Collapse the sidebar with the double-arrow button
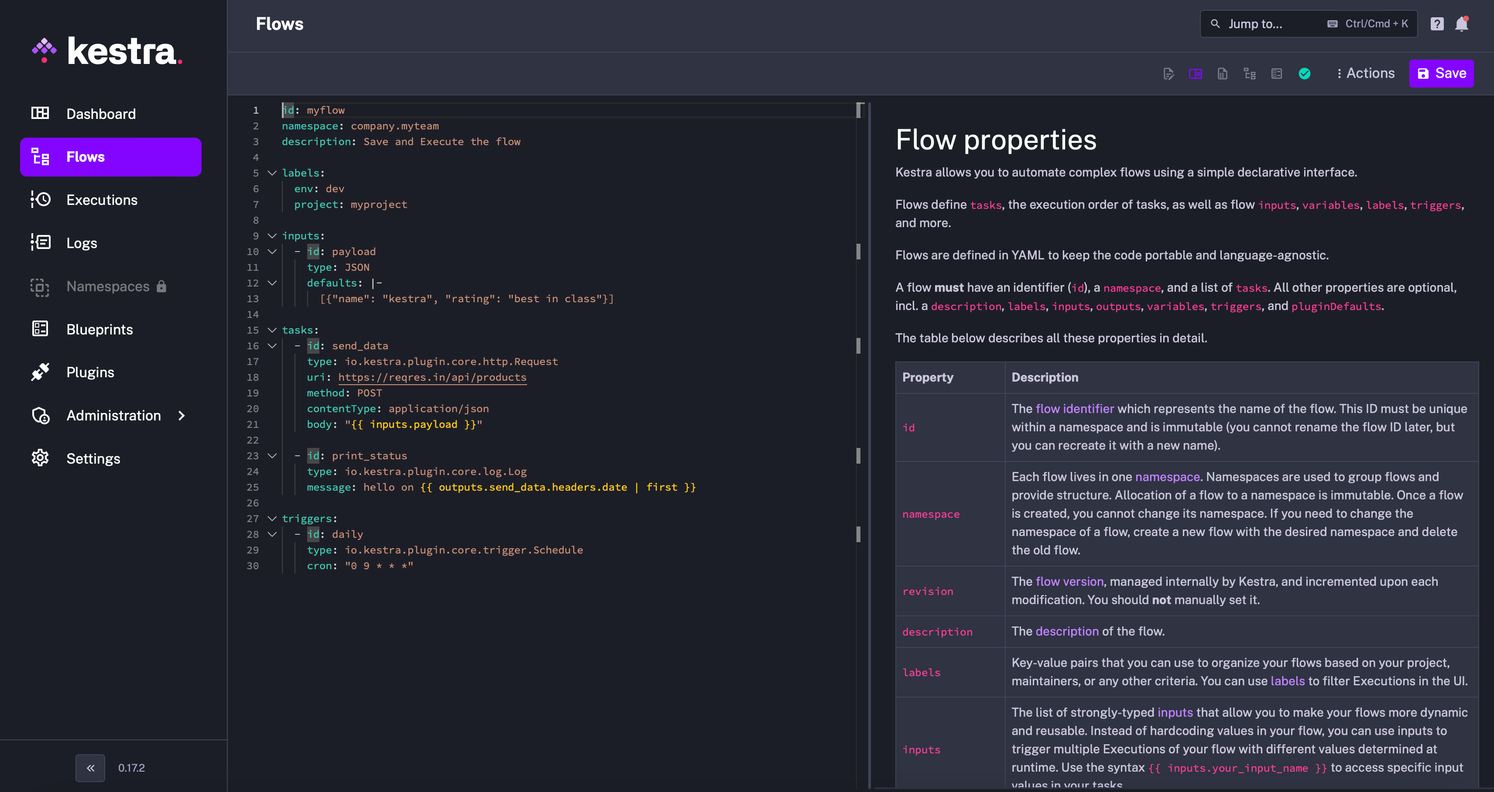 [90, 768]
